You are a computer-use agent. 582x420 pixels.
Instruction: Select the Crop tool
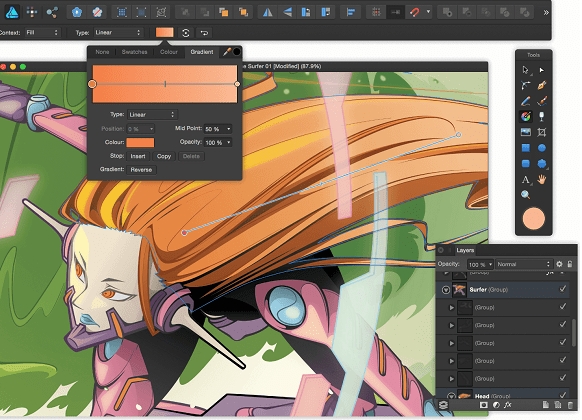tap(542, 132)
